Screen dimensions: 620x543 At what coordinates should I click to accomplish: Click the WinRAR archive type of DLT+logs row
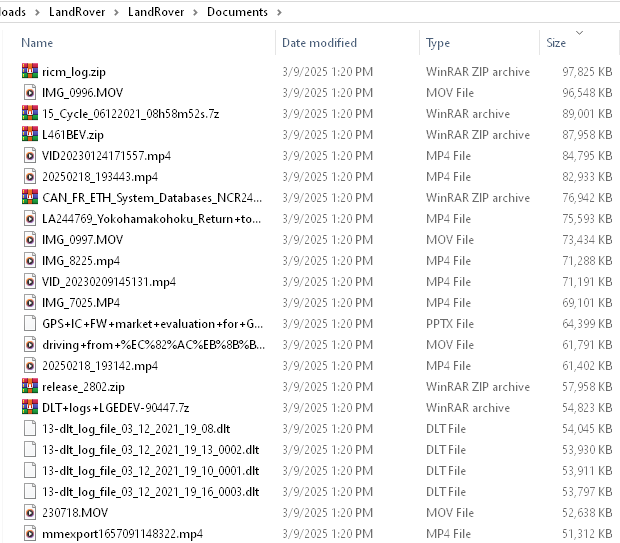pos(468,408)
